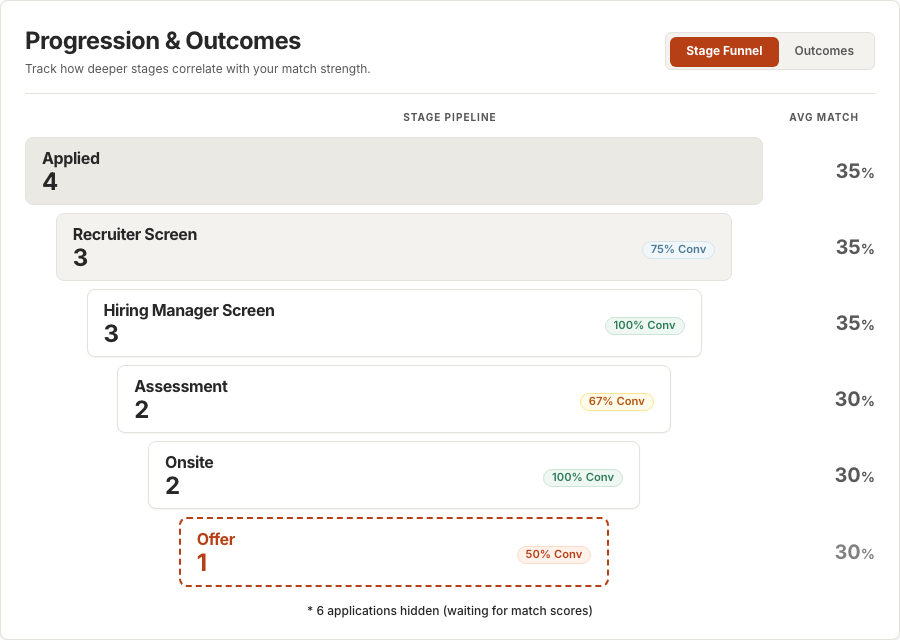This screenshot has height=640, width=900.
Task: Click the 75% Conv badge
Action: [x=678, y=249]
